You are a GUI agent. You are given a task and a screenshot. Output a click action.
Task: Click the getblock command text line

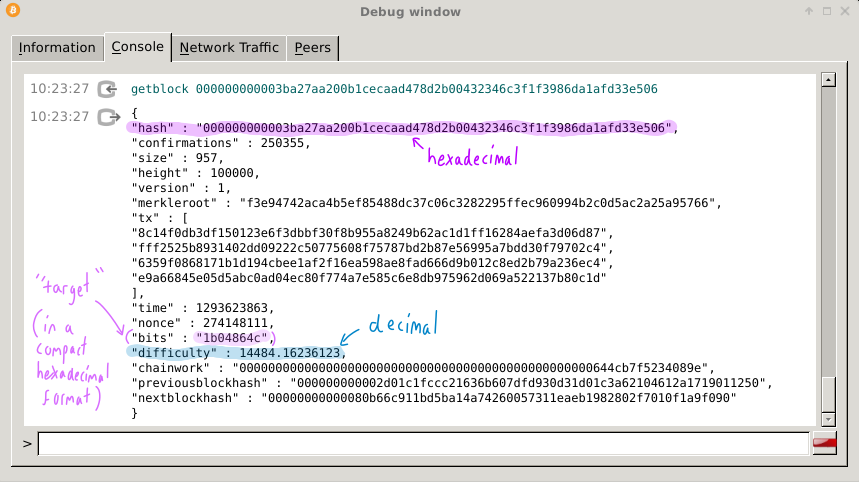click(394, 89)
